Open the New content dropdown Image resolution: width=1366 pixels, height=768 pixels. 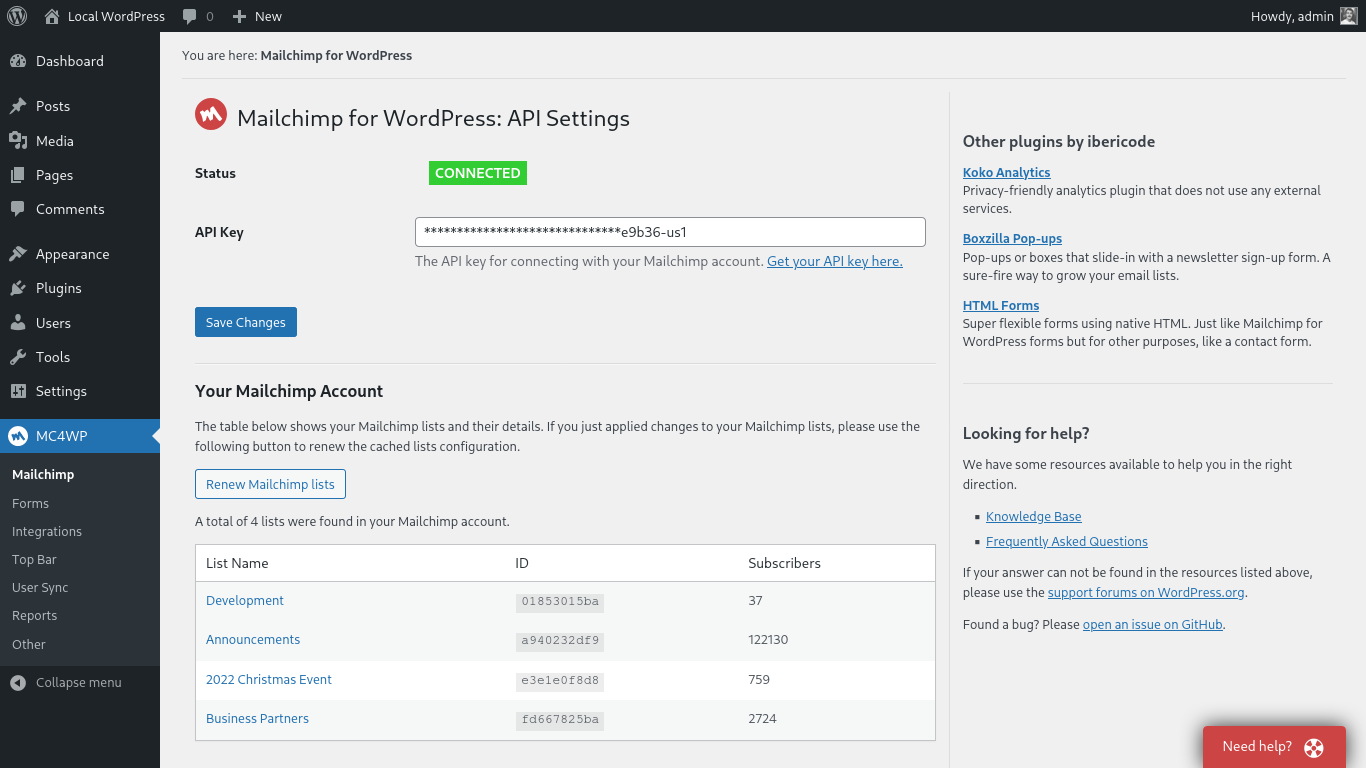257,16
